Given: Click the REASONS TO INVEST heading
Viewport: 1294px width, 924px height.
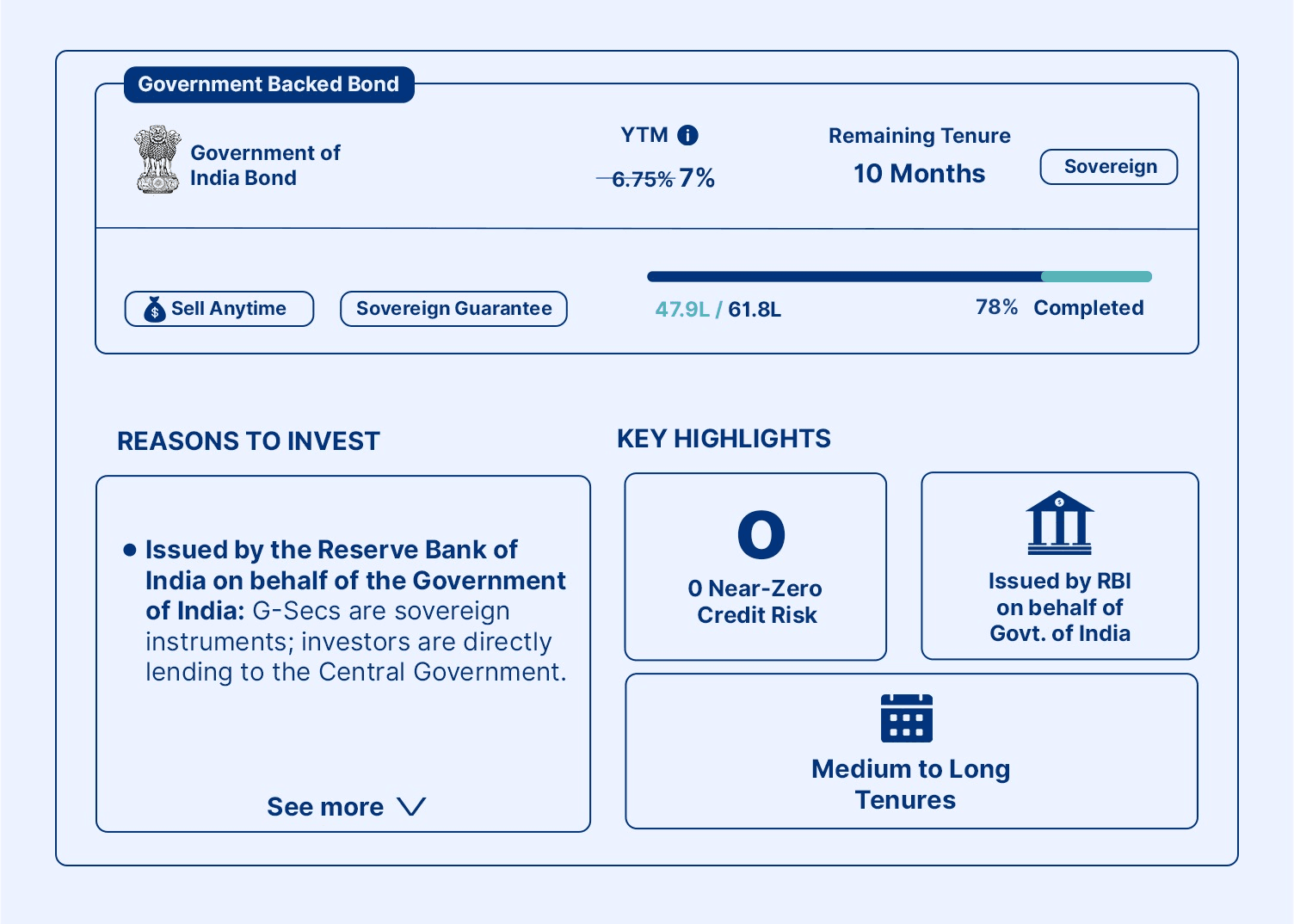Looking at the screenshot, I should click(x=249, y=441).
